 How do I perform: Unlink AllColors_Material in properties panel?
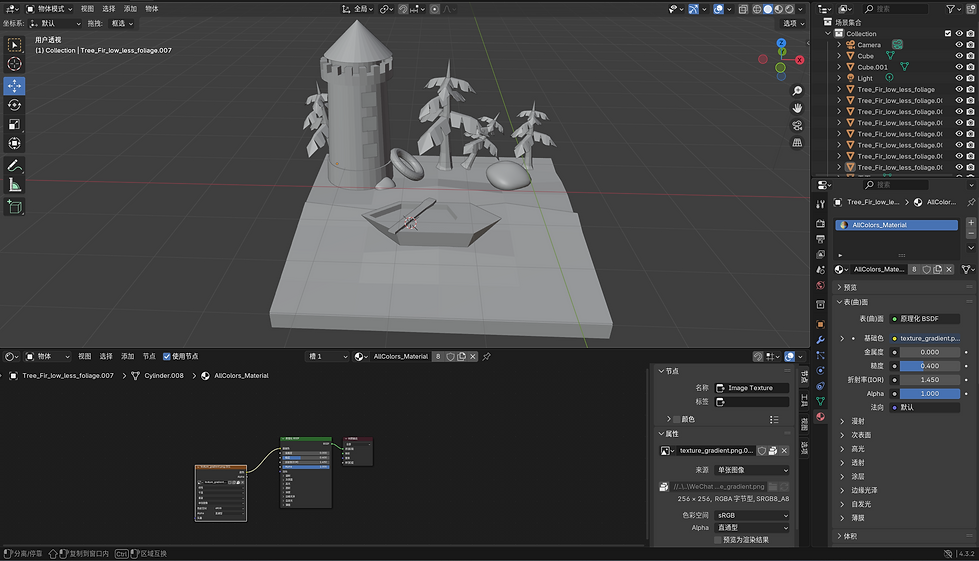pos(949,270)
